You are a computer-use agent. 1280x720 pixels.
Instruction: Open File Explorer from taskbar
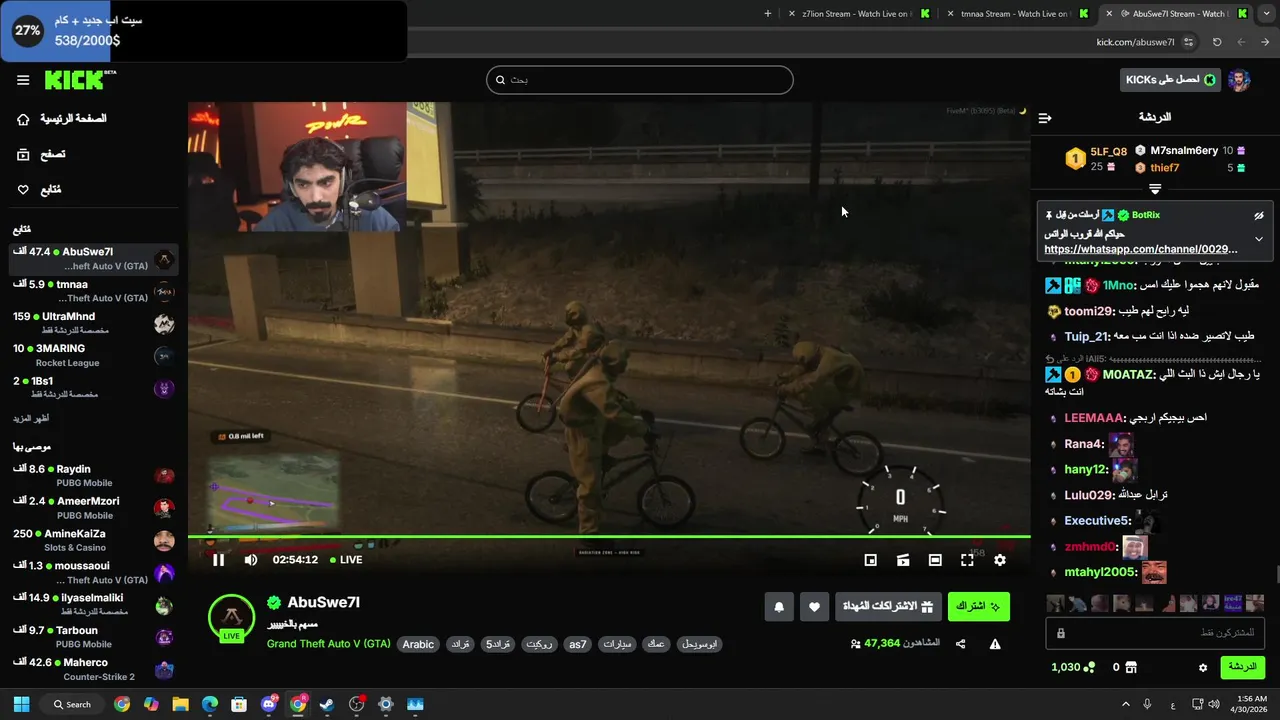click(180, 704)
